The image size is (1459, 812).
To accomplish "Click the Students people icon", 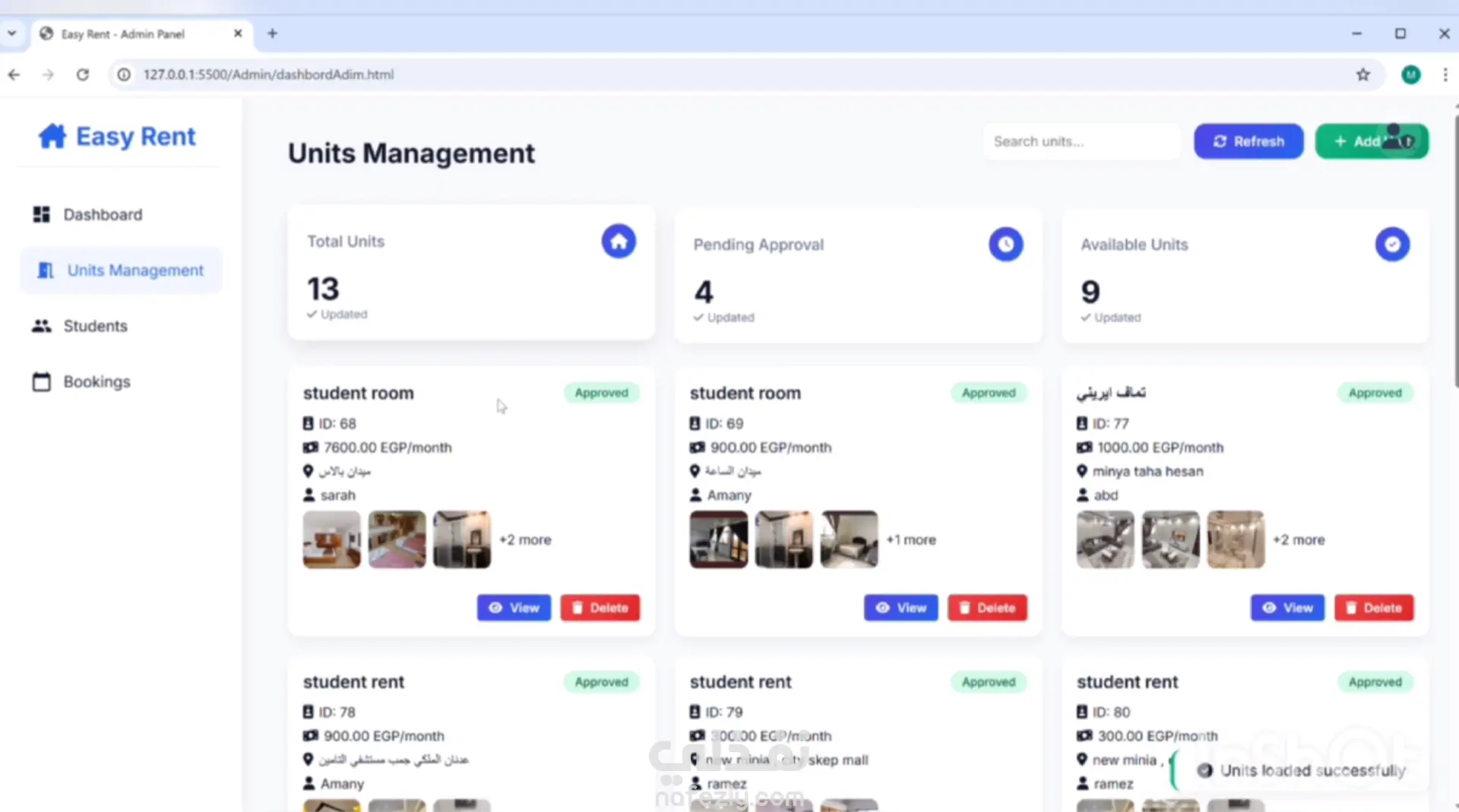I will coord(42,326).
